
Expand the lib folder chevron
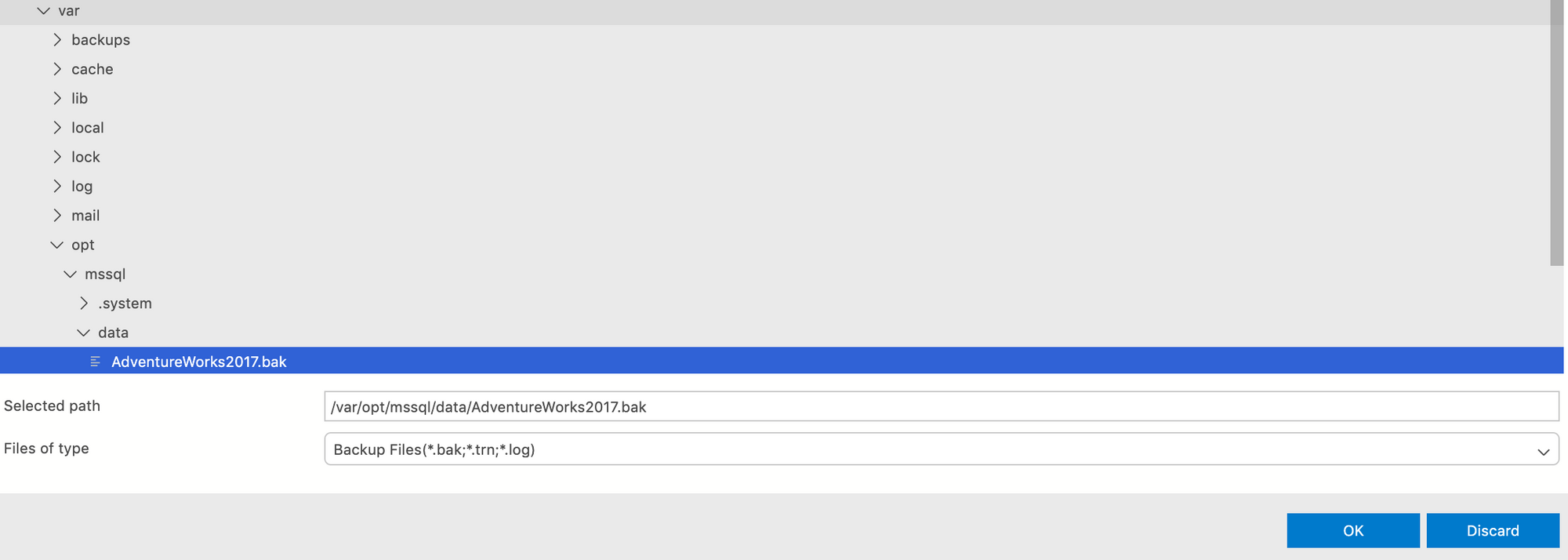(x=57, y=98)
